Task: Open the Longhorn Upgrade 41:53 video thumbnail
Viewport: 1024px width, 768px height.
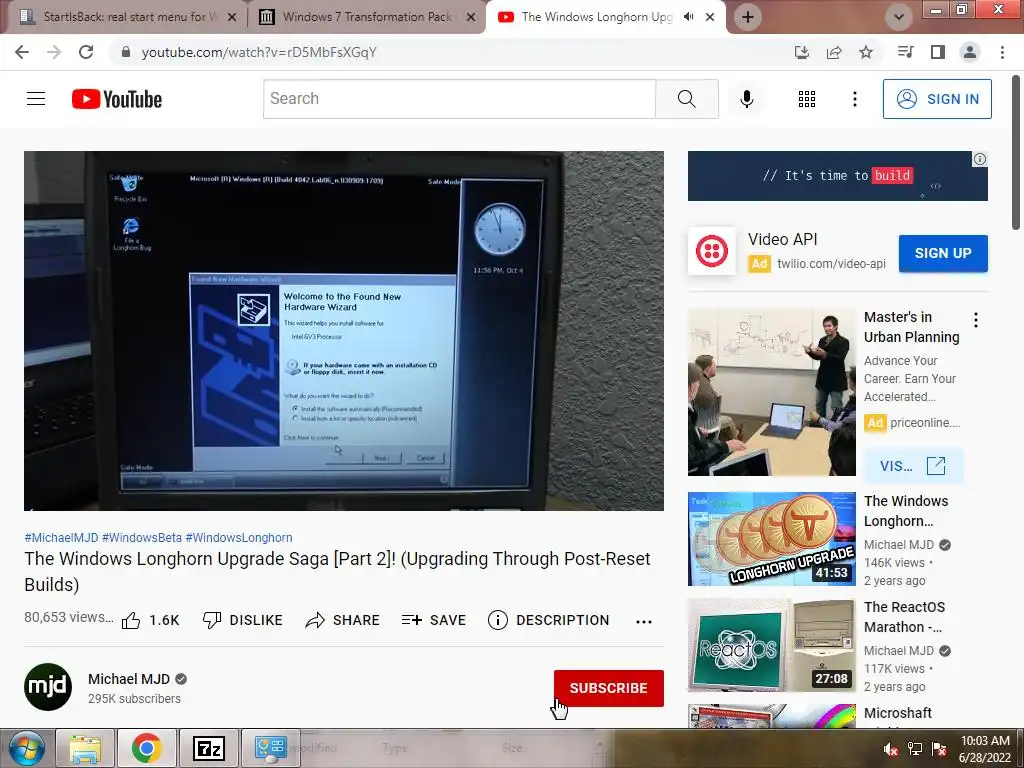Action: tap(771, 539)
